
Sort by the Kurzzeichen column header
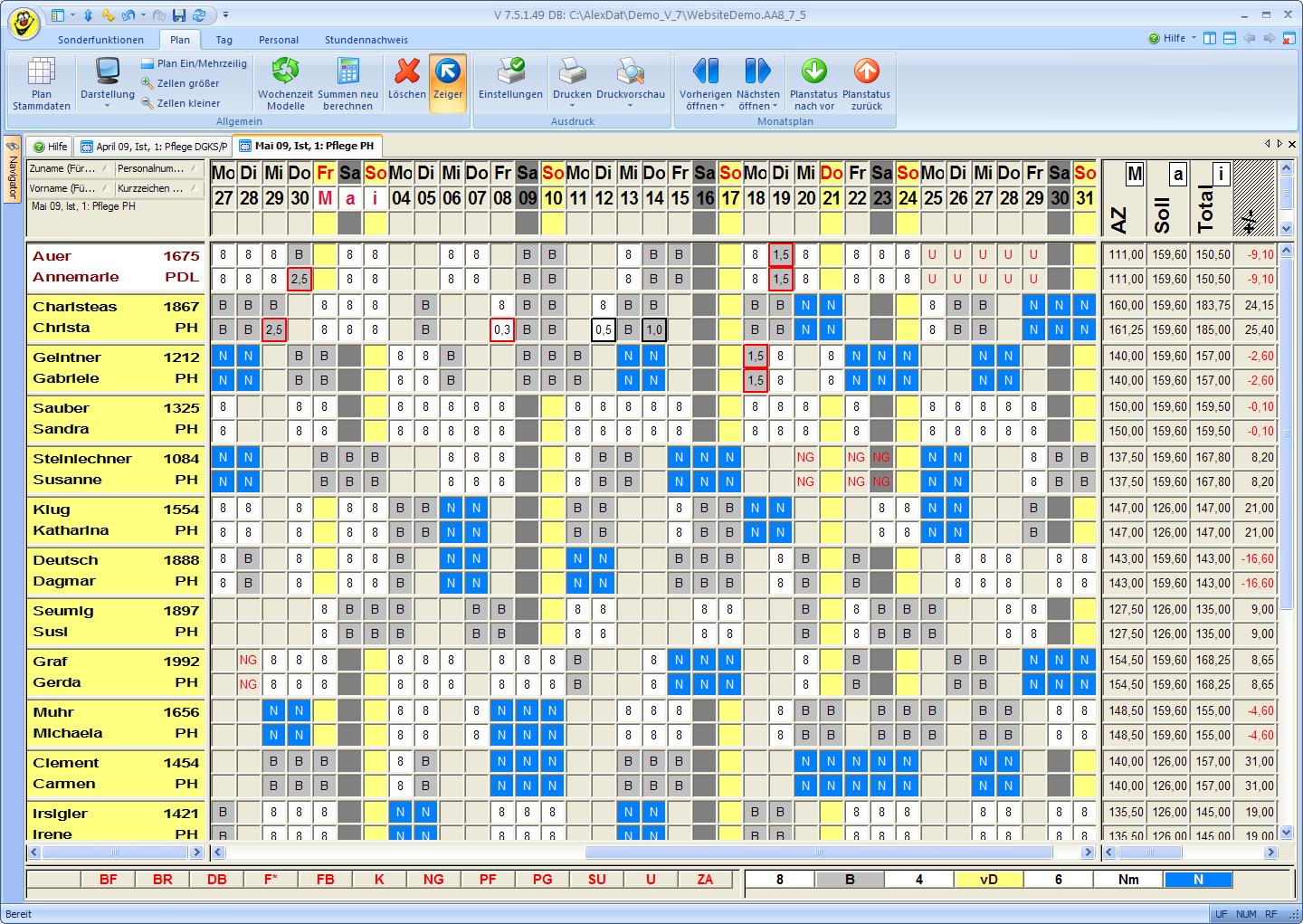coord(159,188)
